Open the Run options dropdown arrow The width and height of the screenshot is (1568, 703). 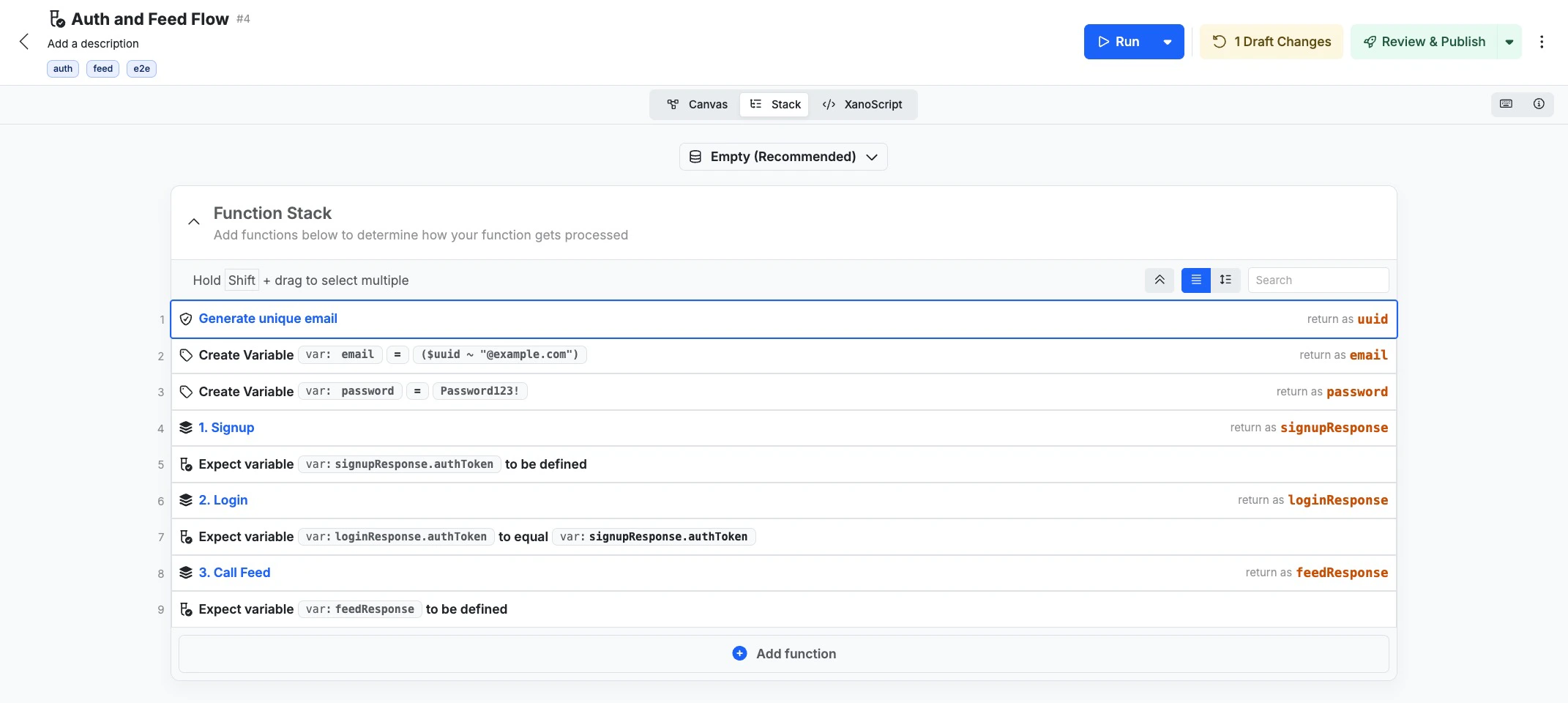click(x=1168, y=42)
